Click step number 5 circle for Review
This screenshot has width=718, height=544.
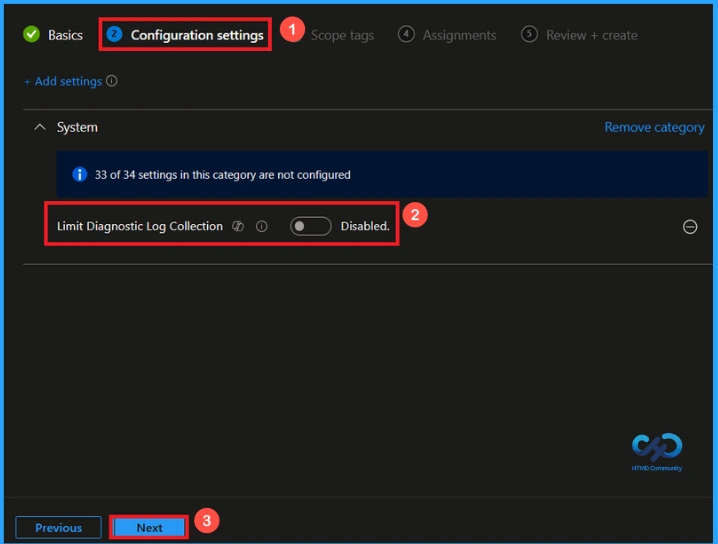pos(529,34)
